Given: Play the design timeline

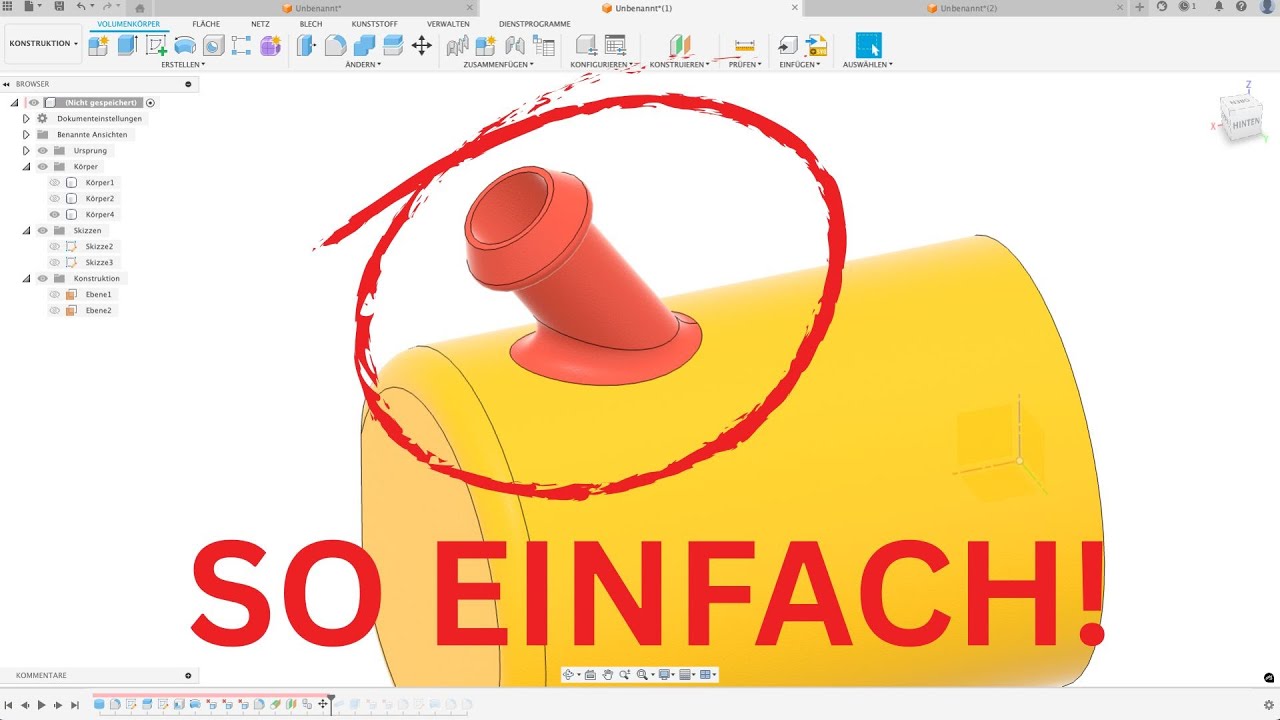Looking at the screenshot, I should [42, 705].
